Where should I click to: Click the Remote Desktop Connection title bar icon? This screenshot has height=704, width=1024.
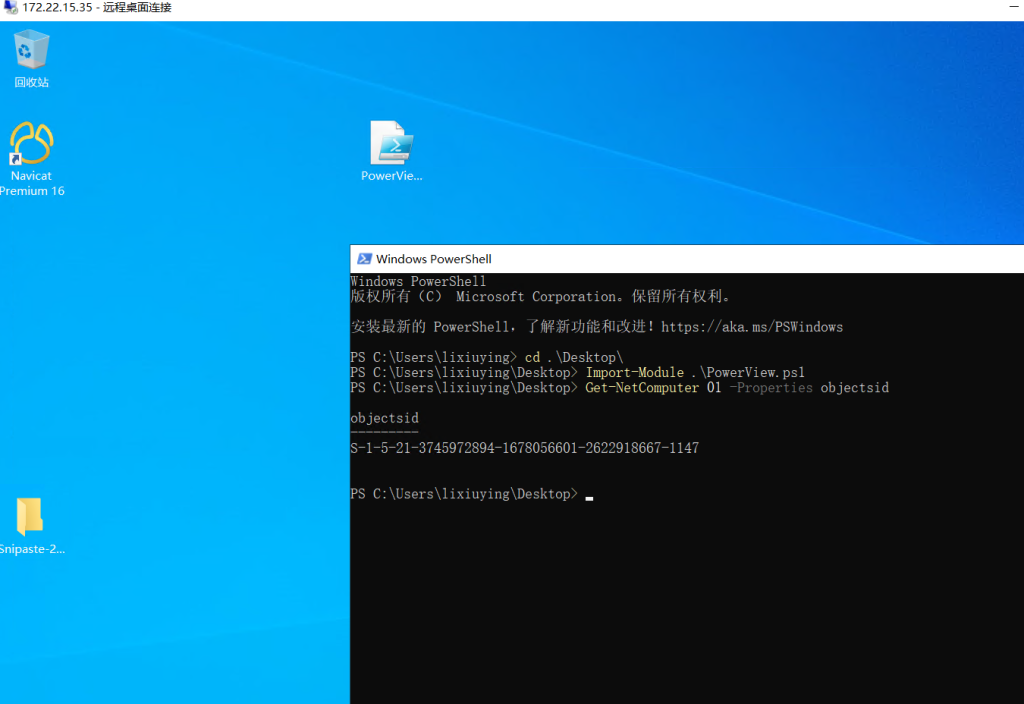point(10,8)
